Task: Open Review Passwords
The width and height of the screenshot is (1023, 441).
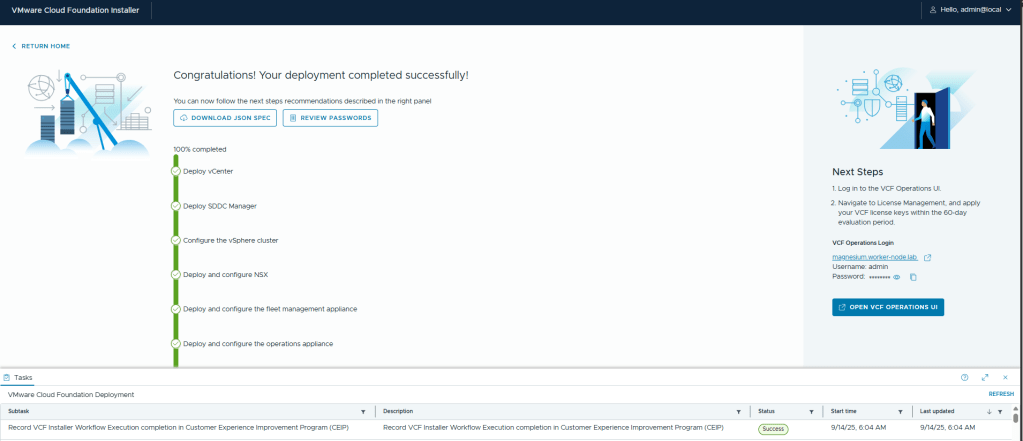Action: pyautogui.click(x=330, y=118)
